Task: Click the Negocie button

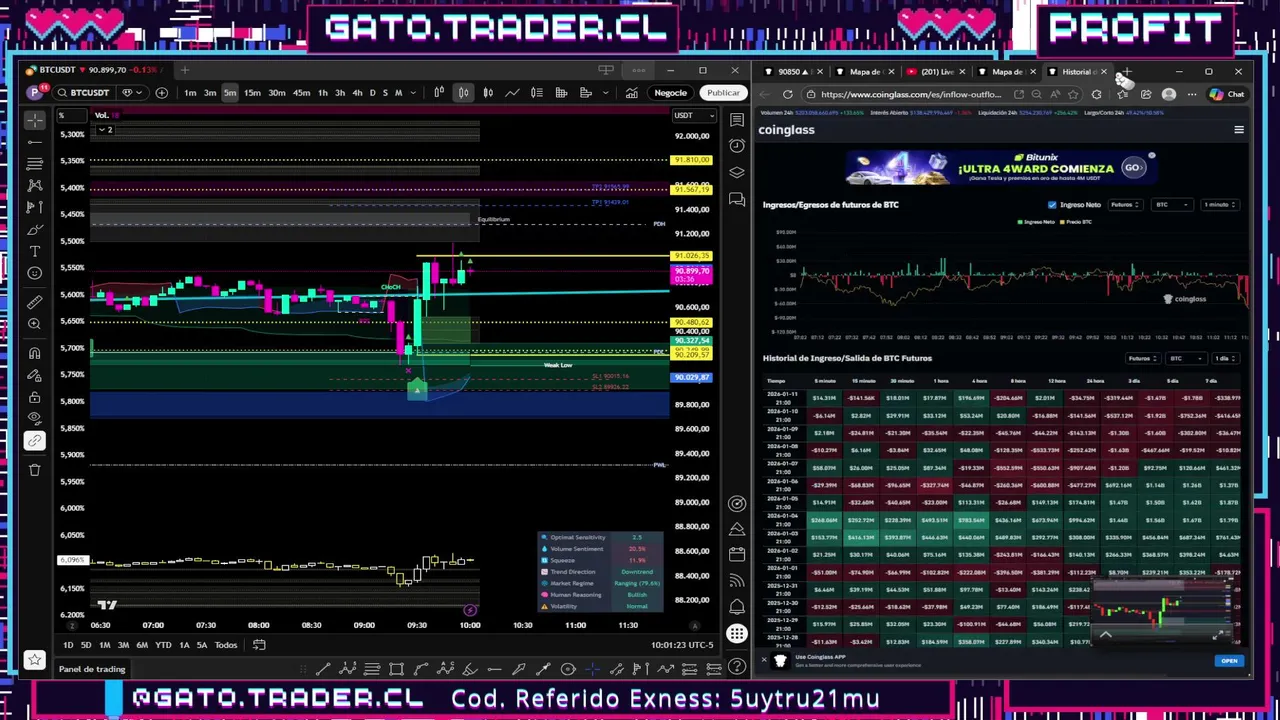Action: (x=670, y=93)
